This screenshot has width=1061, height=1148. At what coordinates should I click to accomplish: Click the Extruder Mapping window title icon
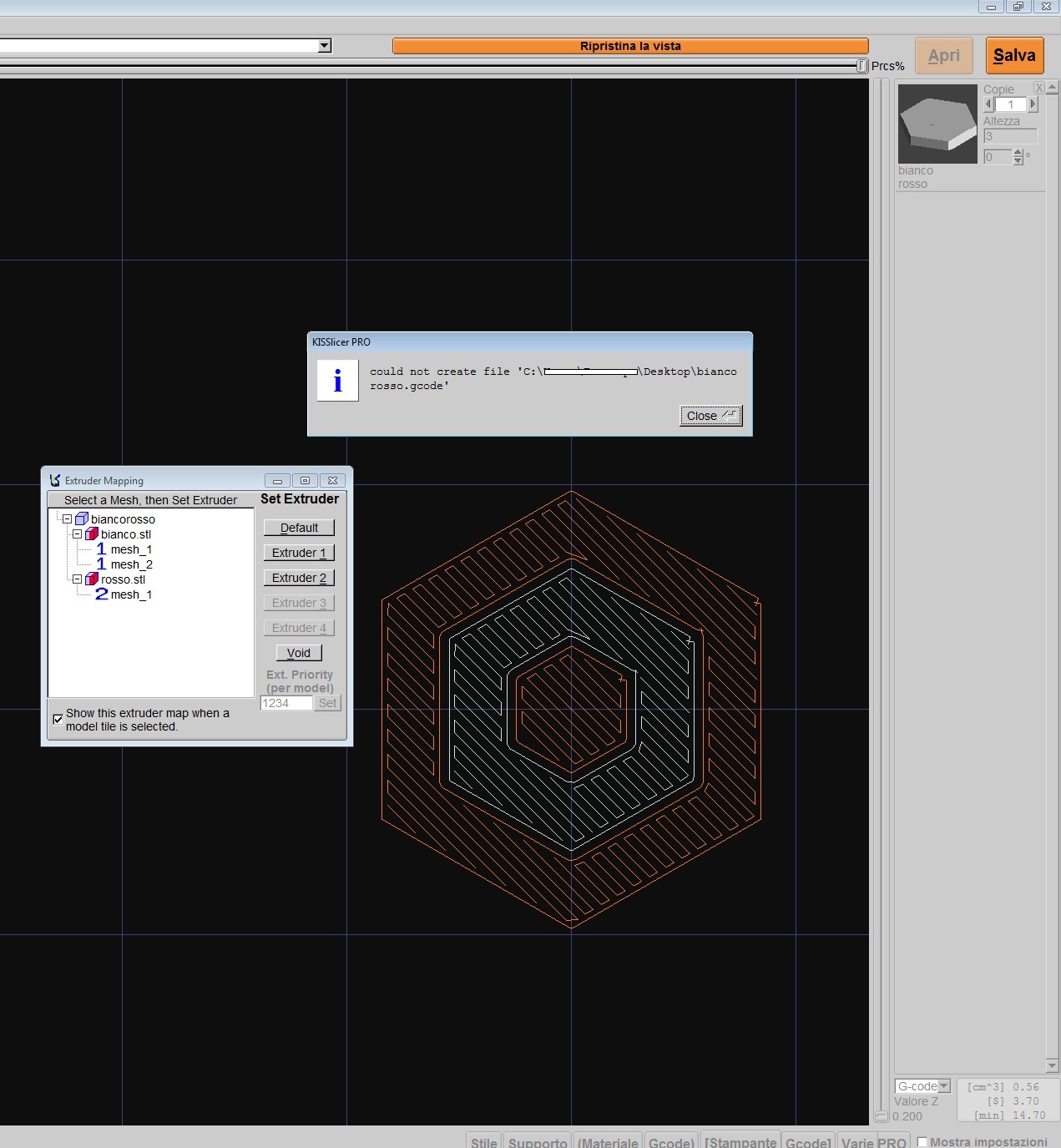pos(55,481)
